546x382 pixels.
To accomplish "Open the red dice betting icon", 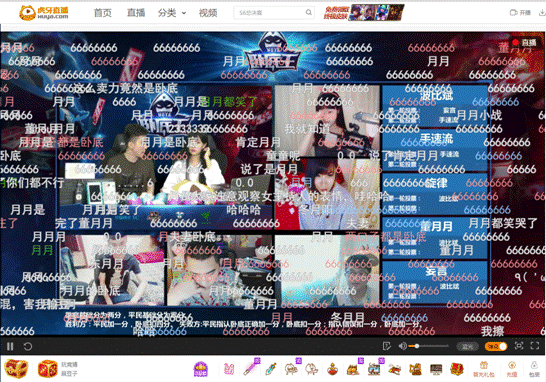I will tap(48, 369).
